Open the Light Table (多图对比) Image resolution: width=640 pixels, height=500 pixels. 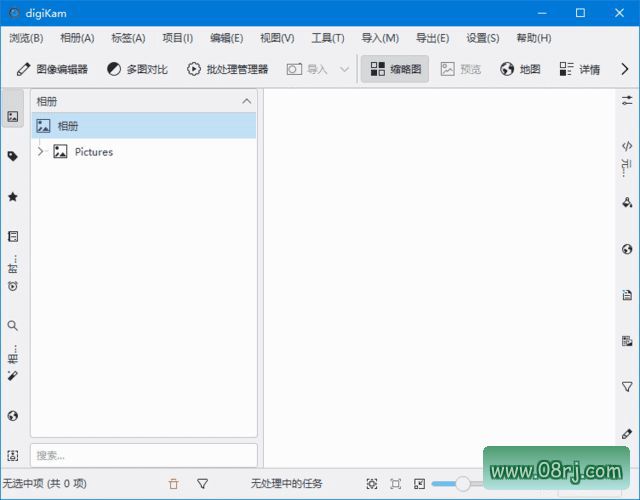(x=137, y=69)
